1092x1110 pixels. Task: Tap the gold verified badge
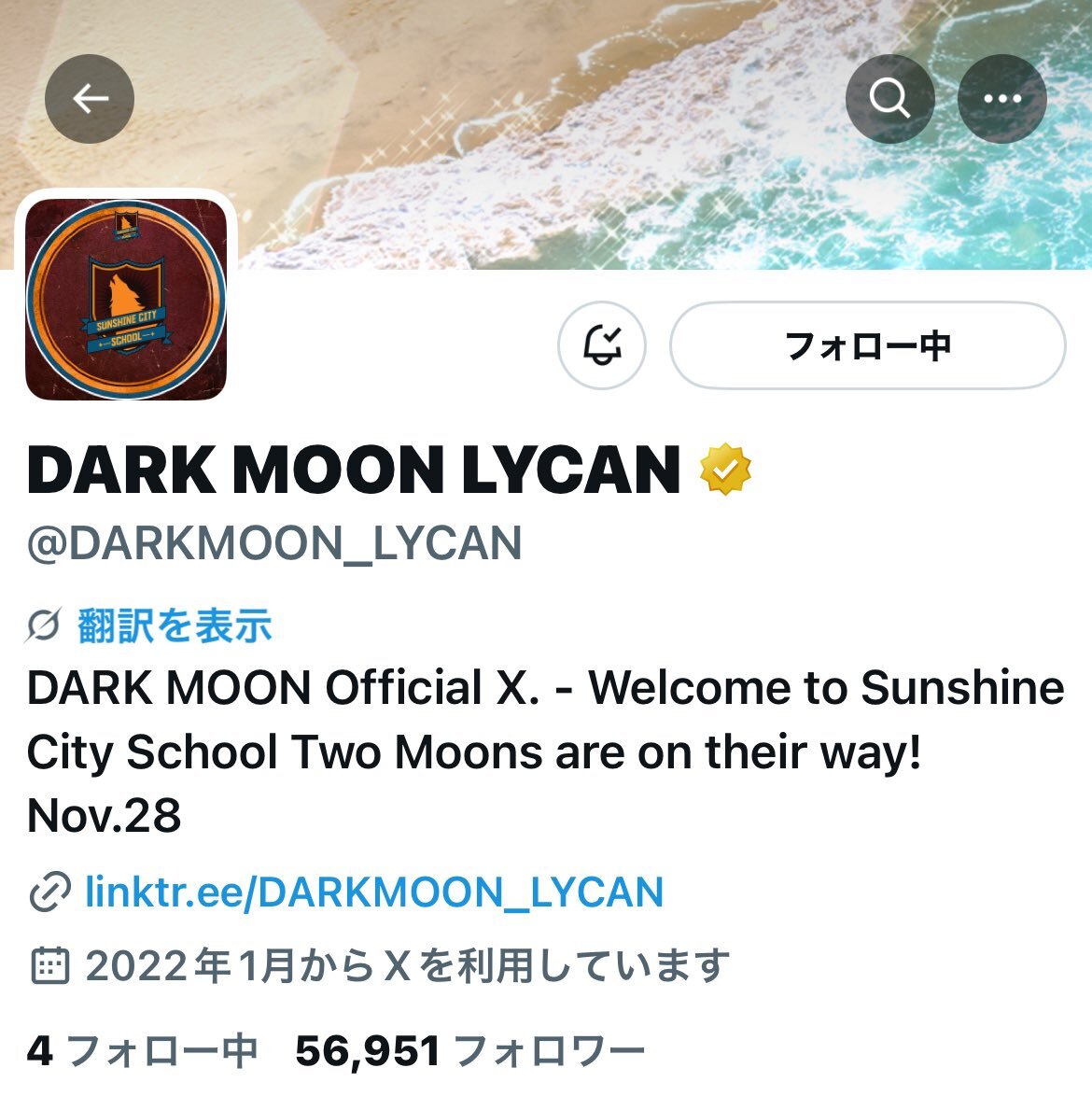pyautogui.click(x=724, y=470)
